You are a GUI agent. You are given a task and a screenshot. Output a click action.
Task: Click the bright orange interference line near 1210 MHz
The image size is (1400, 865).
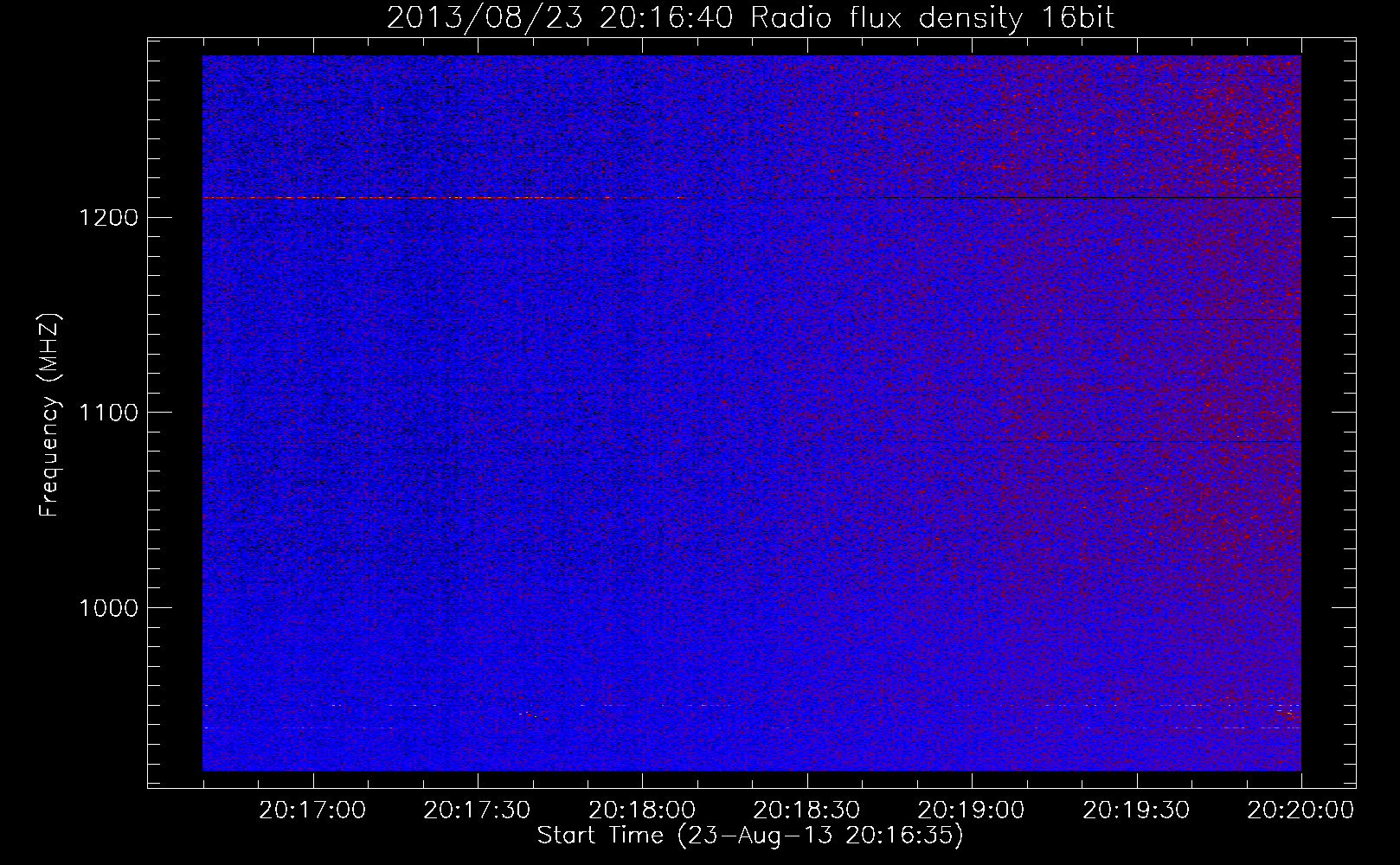pyautogui.click(x=446, y=198)
